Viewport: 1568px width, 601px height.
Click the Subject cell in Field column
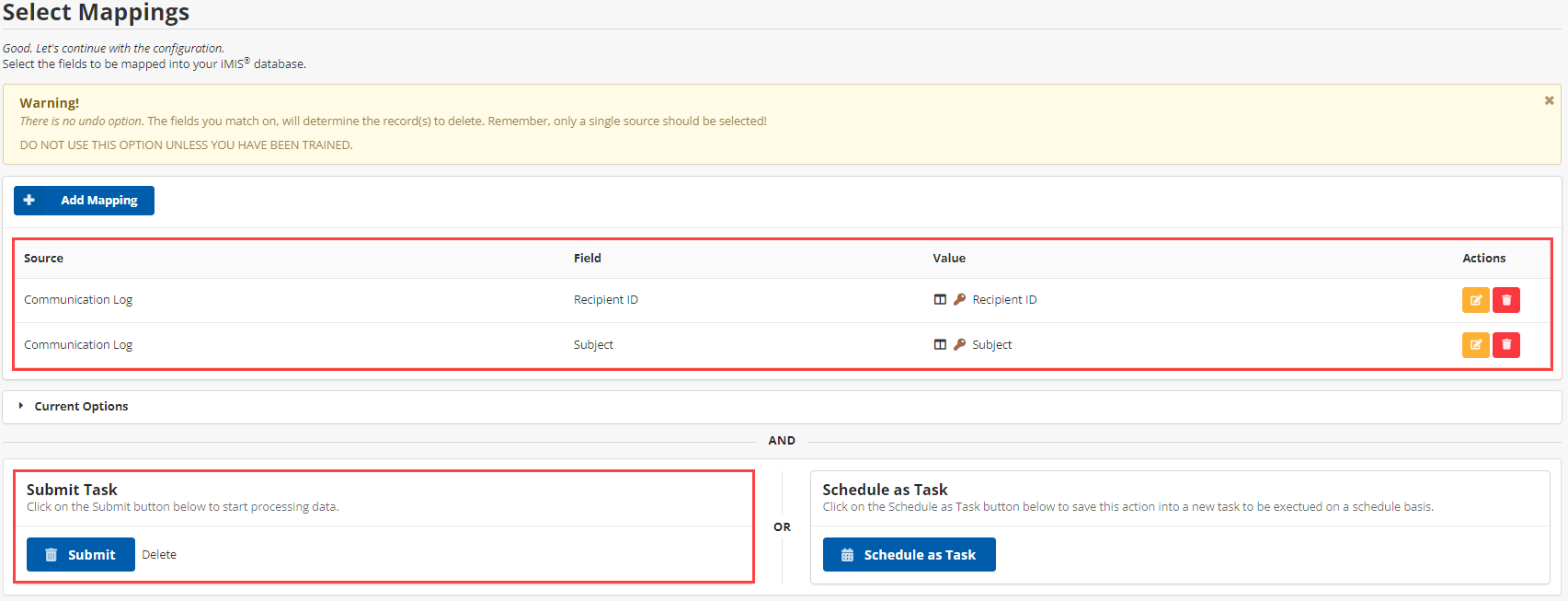[593, 345]
